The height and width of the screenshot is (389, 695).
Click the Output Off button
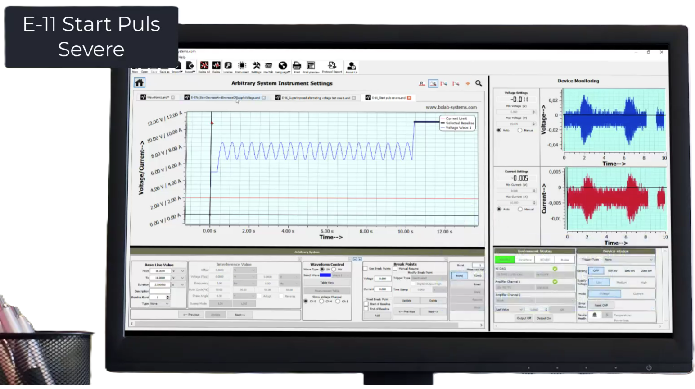(x=524, y=318)
